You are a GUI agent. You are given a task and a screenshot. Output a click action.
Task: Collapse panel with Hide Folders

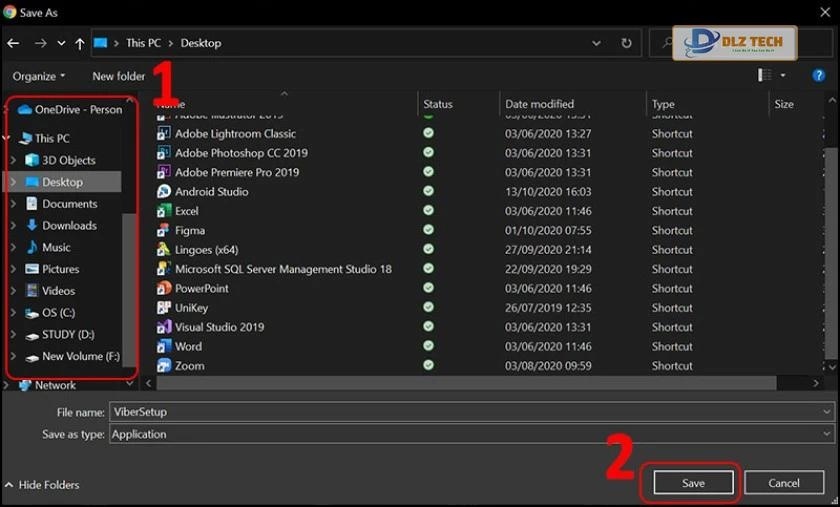(x=42, y=485)
